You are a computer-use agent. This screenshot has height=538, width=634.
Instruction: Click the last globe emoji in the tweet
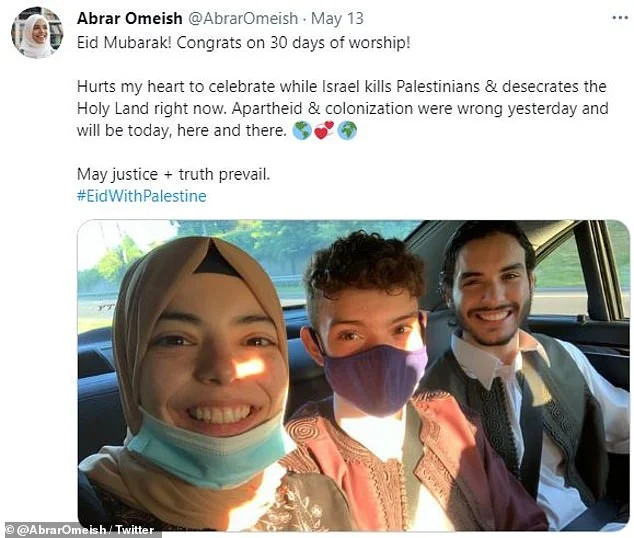(x=347, y=131)
